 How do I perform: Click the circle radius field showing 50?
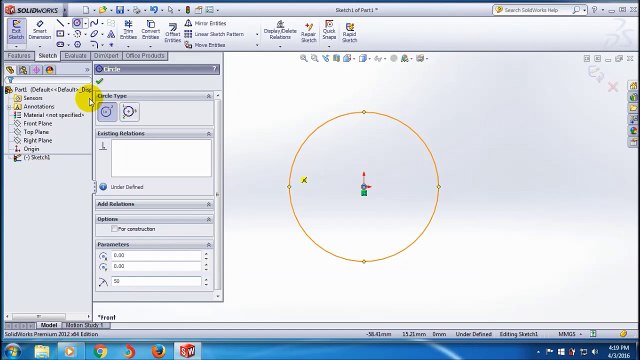(156, 281)
